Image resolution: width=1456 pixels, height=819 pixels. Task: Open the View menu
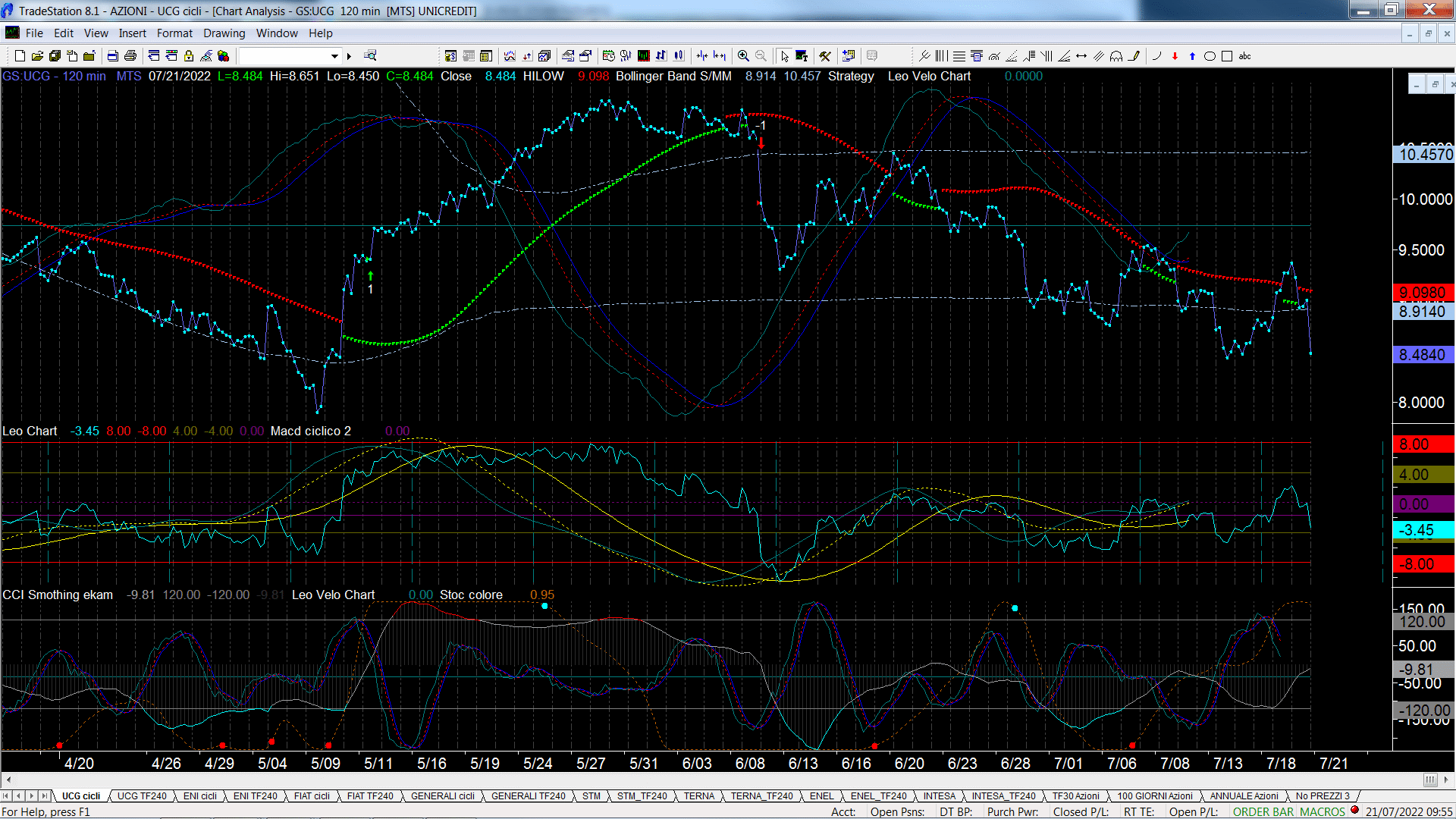point(96,33)
